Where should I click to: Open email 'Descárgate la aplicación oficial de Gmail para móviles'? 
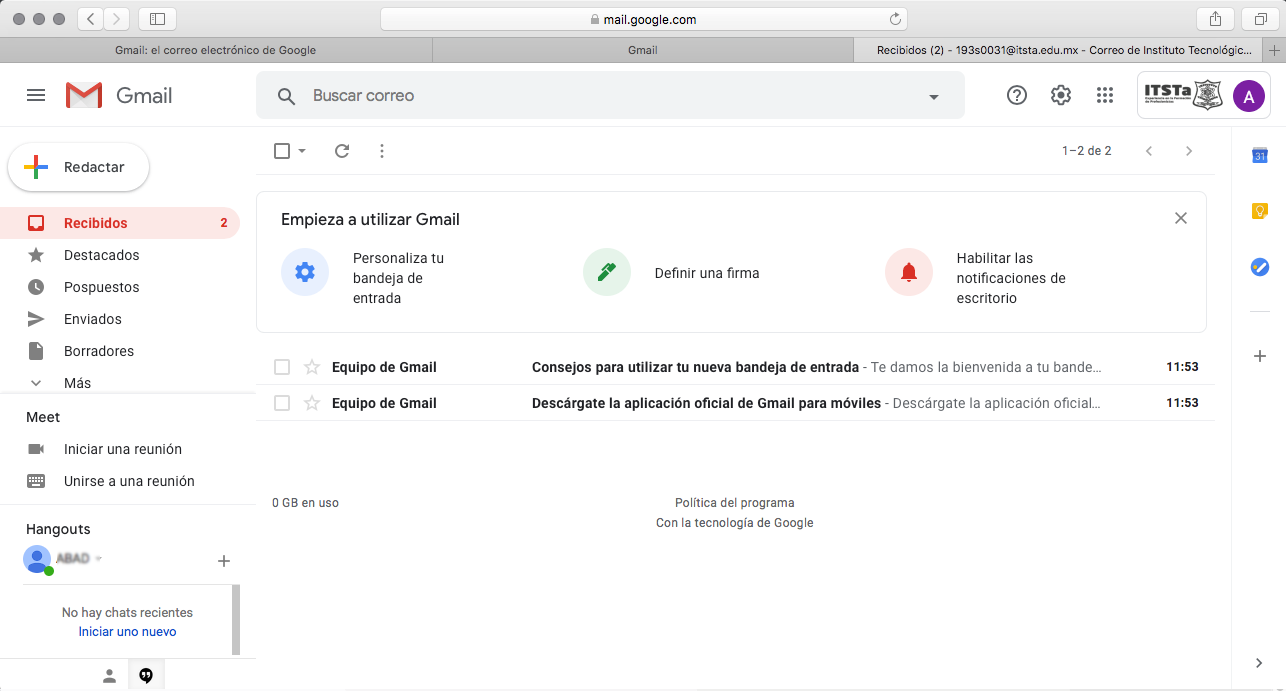click(736, 403)
